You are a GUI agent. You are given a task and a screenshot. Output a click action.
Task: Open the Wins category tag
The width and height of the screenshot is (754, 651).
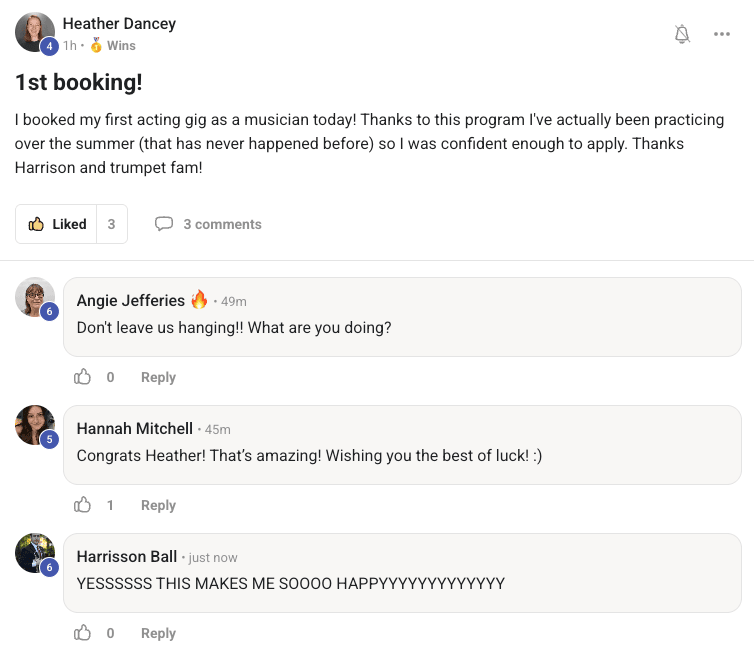121,45
